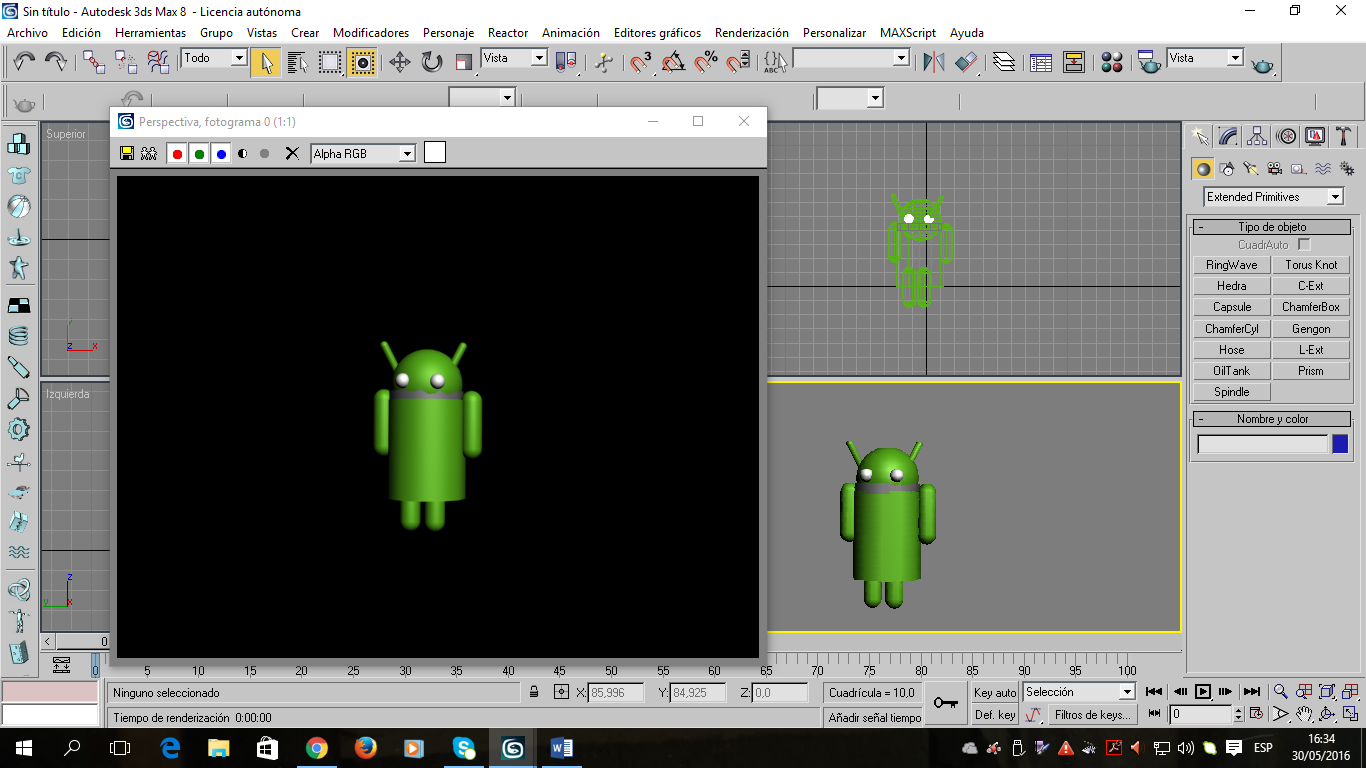This screenshot has width=1366, height=768.
Task: Open the Modificadores menu
Action: (x=370, y=33)
